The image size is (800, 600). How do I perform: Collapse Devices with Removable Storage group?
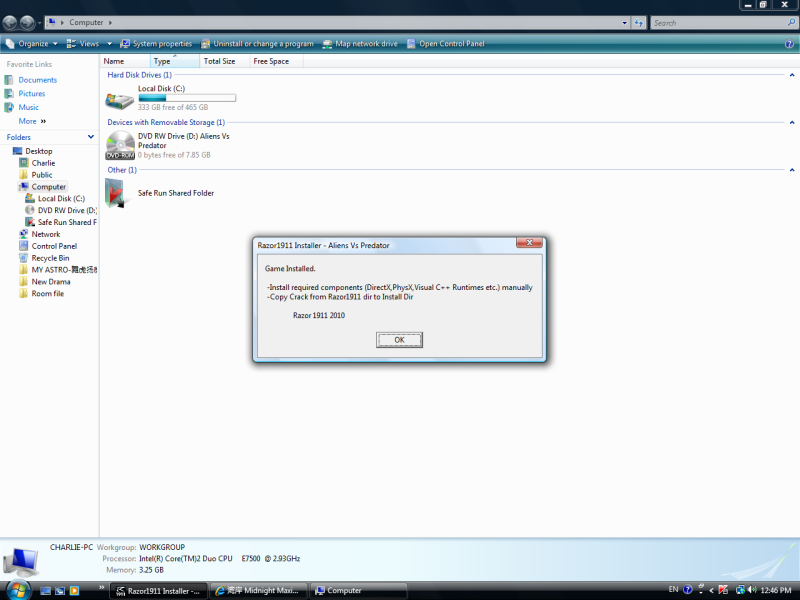[x=792, y=122]
